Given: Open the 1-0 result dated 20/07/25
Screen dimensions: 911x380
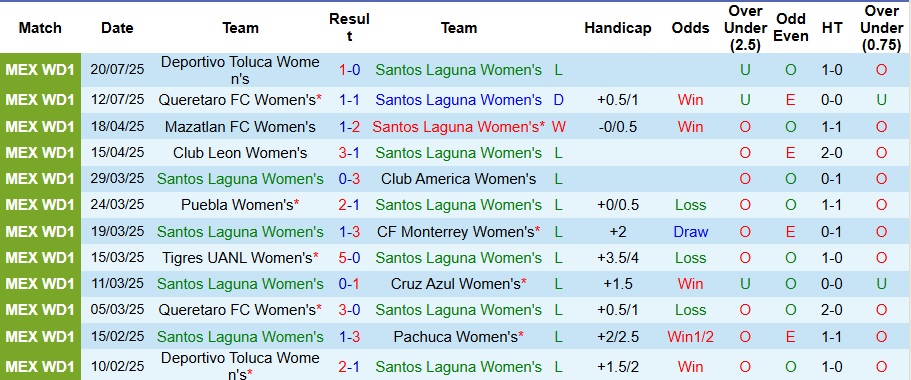Looking at the screenshot, I should pos(349,70).
